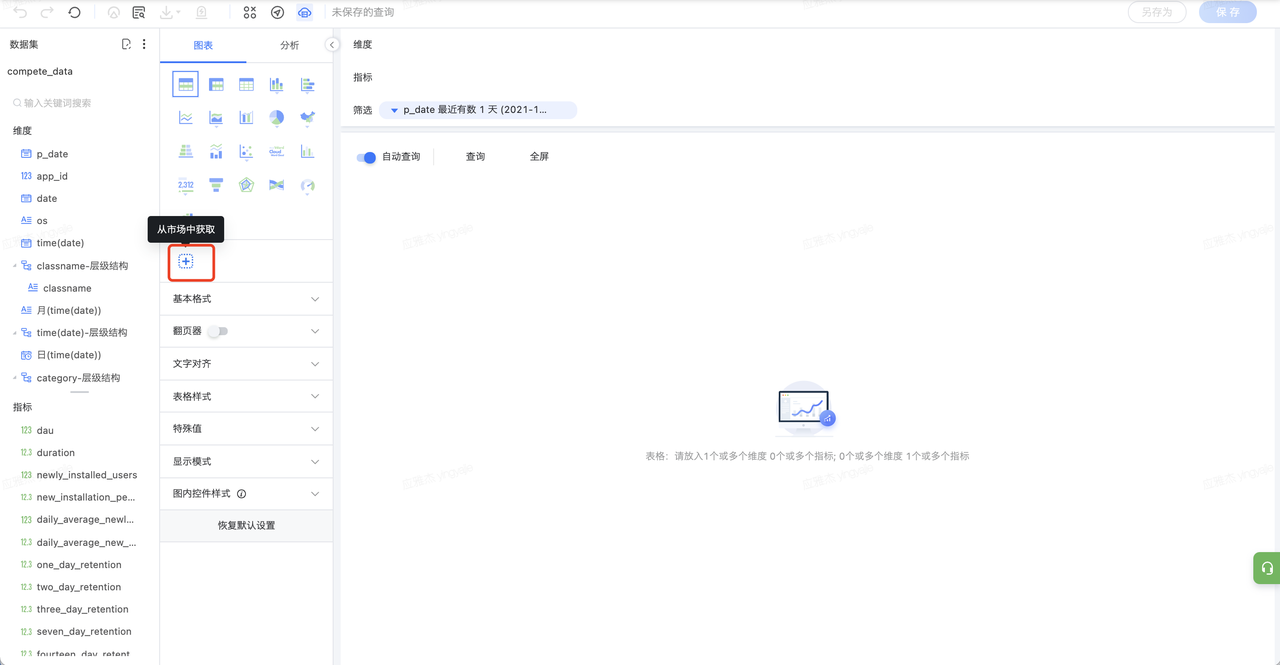The height and width of the screenshot is (665, 1280).
Task: Click the 查询 button
Action: 475,157
